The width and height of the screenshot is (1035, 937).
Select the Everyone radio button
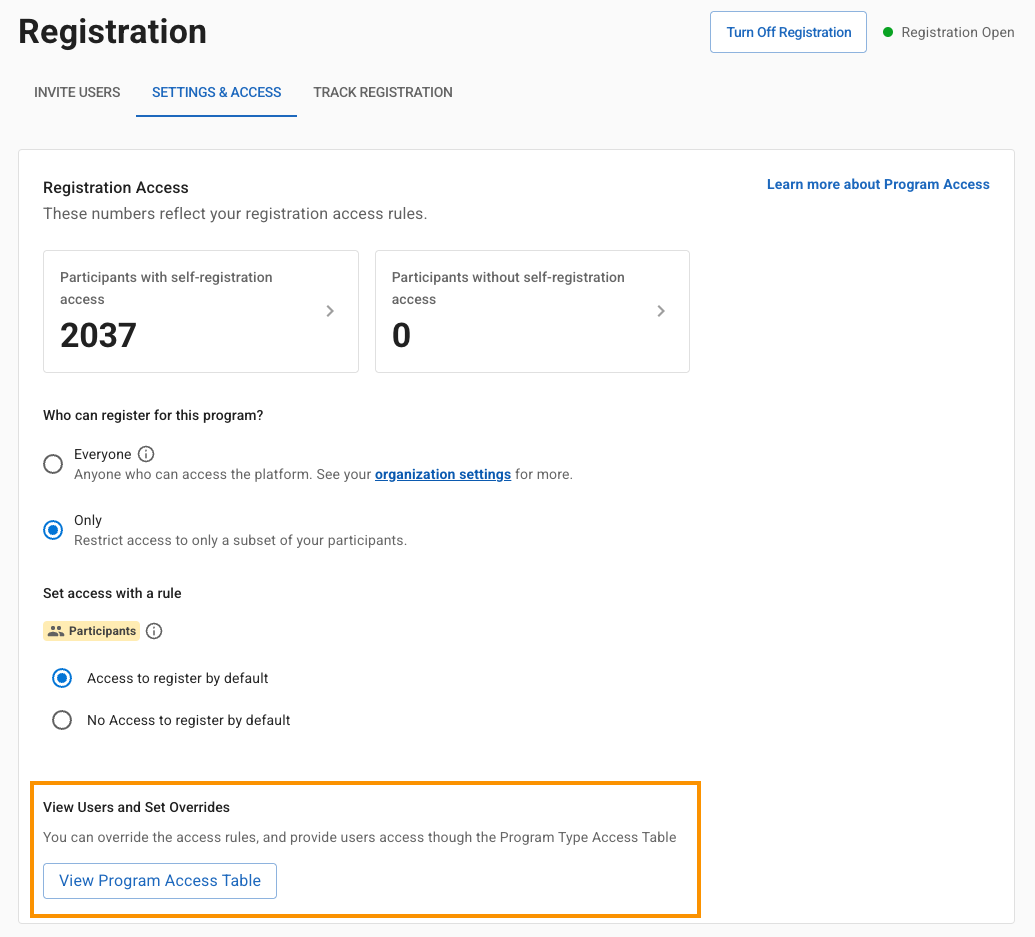pyautogui.click(x=53, y=464)
